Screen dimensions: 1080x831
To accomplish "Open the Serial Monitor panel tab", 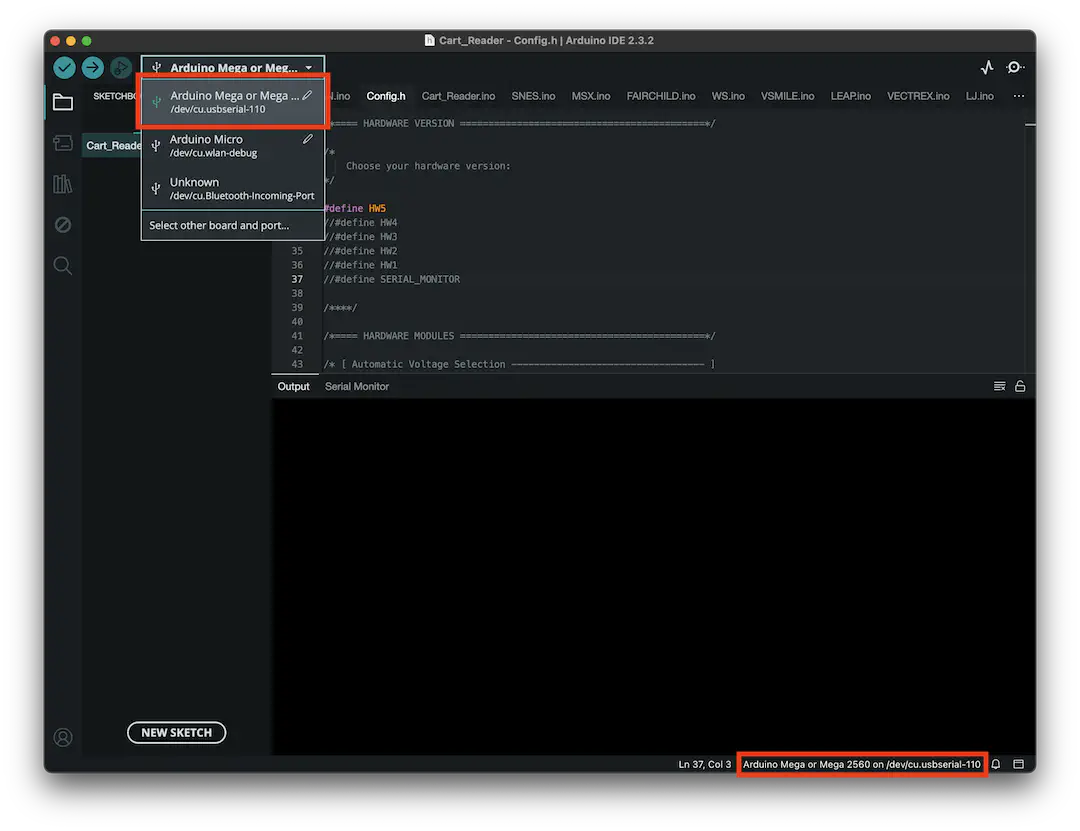I will point(357,387).
